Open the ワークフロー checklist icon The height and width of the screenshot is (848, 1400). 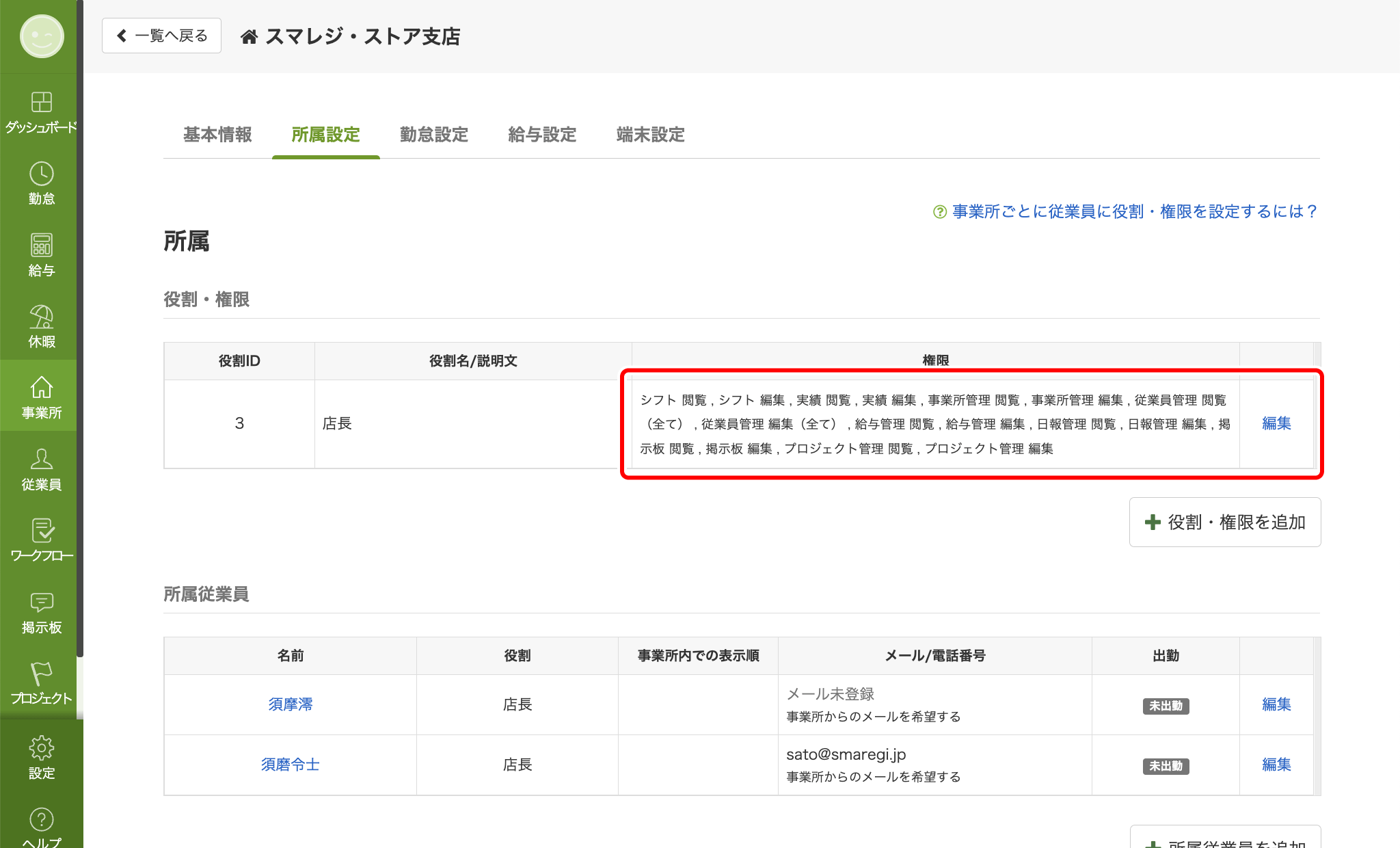(x=41, y=531)
